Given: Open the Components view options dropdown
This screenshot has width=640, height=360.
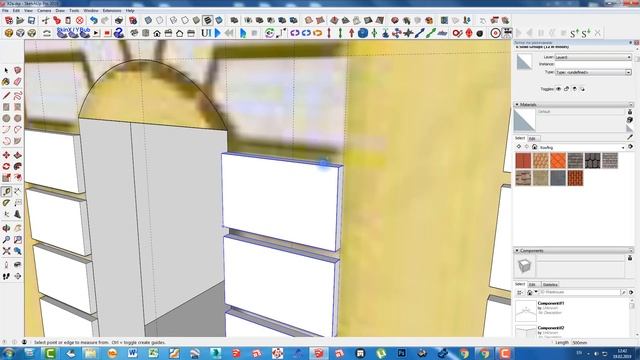Looking at the screenshot, I should pyautogui.click(x=520, y=293).
